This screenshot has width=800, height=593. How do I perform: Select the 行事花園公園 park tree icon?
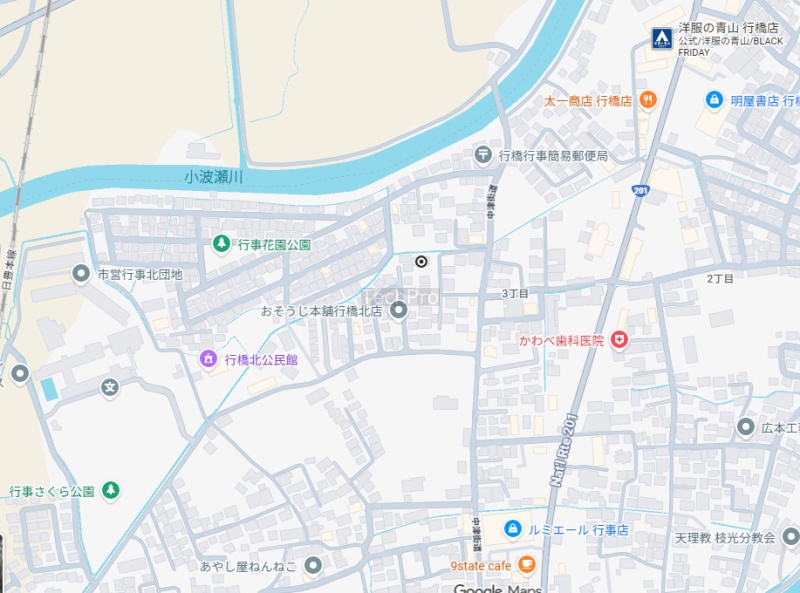coord(221,243)
